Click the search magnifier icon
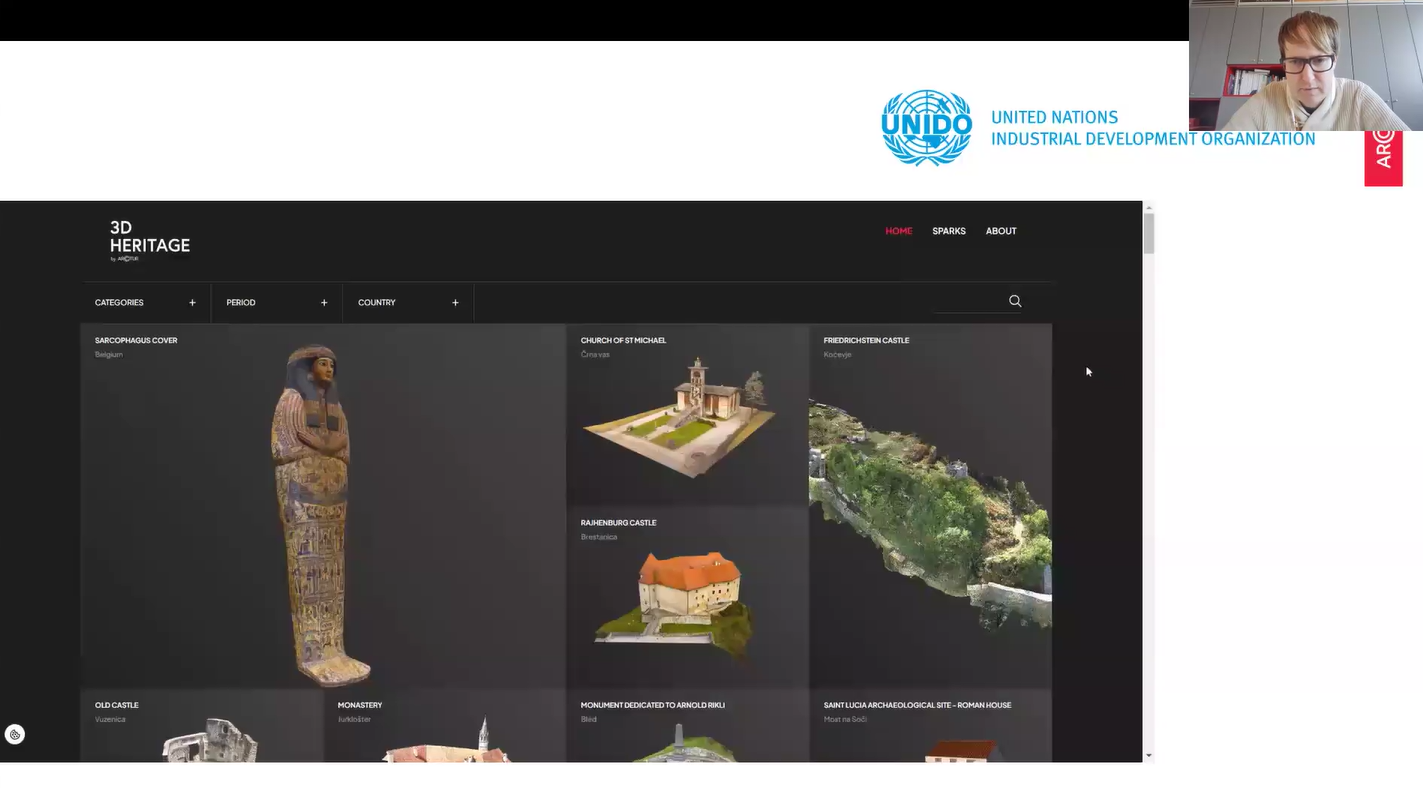 1015,301
